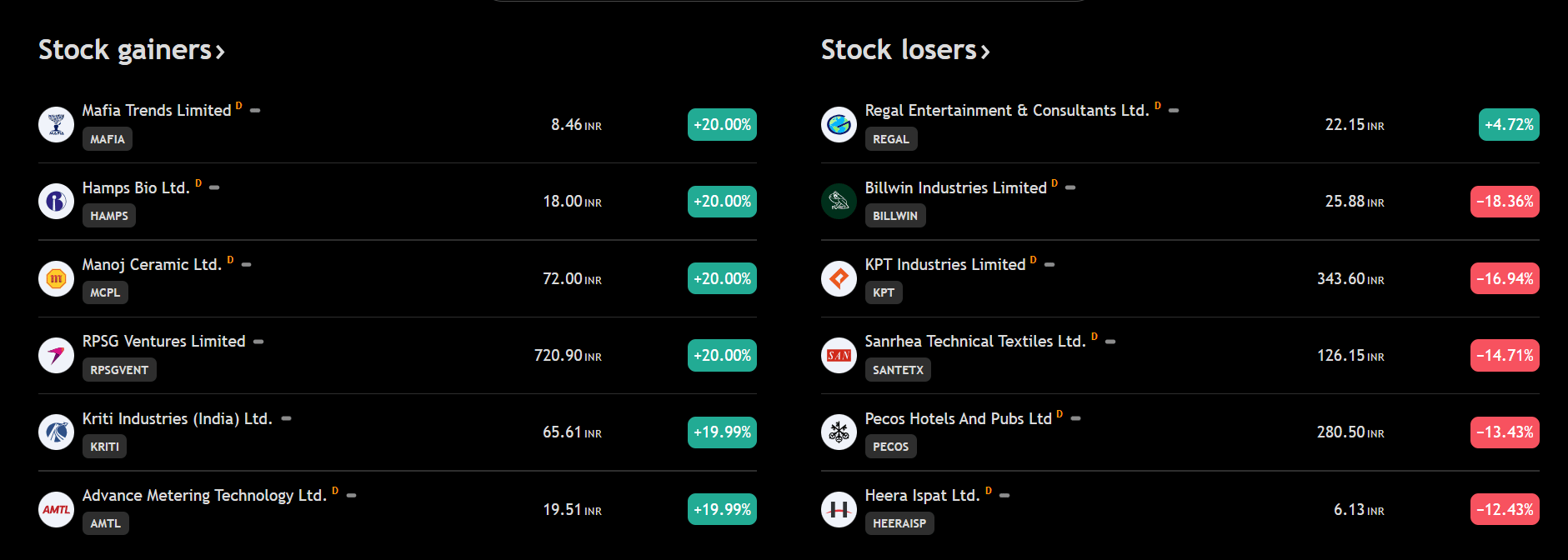The image size is (1568, 560).
Task: Click the AMTL company logo icon
Action: (56, 509)
